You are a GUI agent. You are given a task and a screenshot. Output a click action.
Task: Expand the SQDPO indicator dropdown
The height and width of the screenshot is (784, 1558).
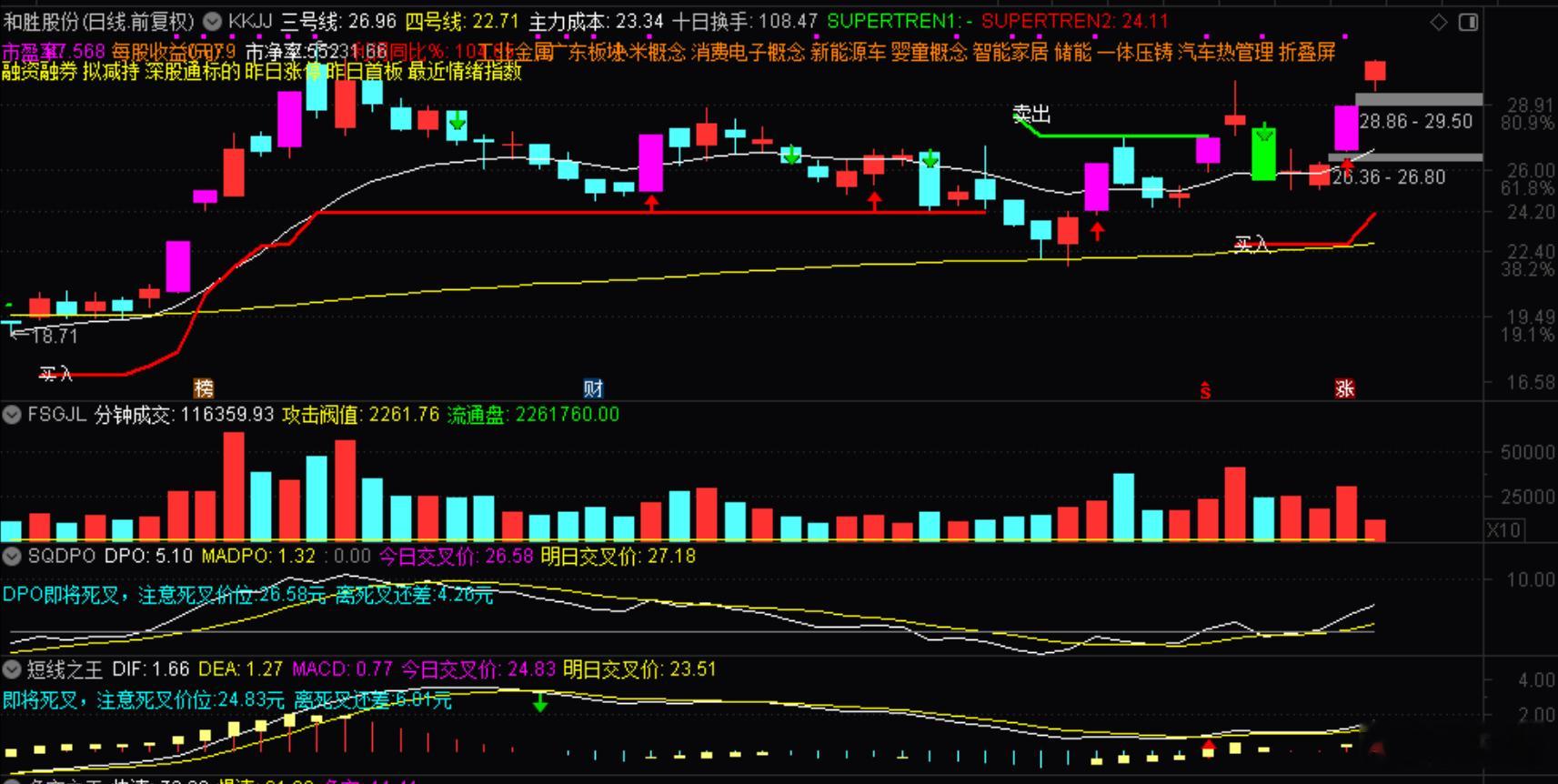click(11, 556)
